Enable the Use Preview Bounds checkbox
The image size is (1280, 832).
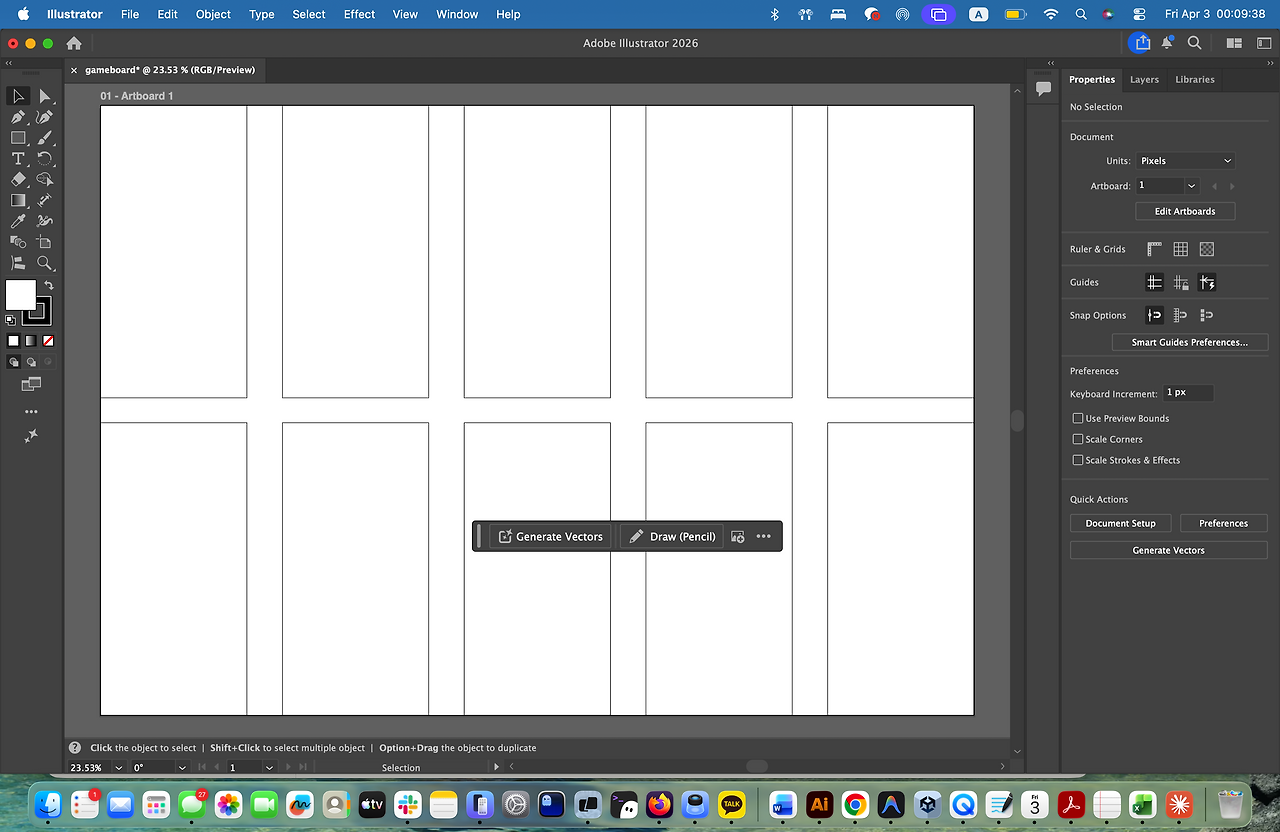(x=1077, y=418)
